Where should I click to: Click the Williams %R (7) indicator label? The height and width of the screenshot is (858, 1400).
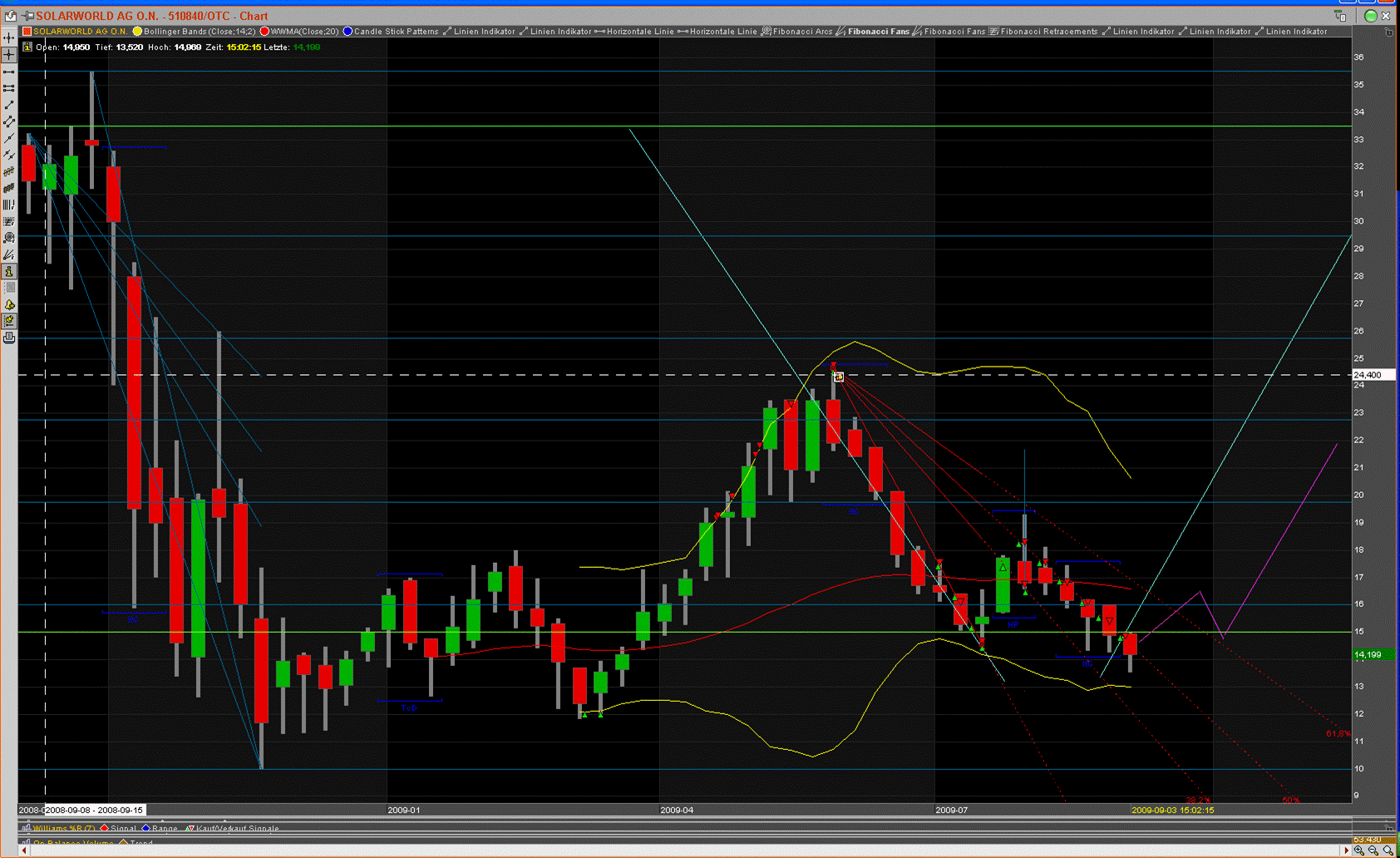point(64,828)
